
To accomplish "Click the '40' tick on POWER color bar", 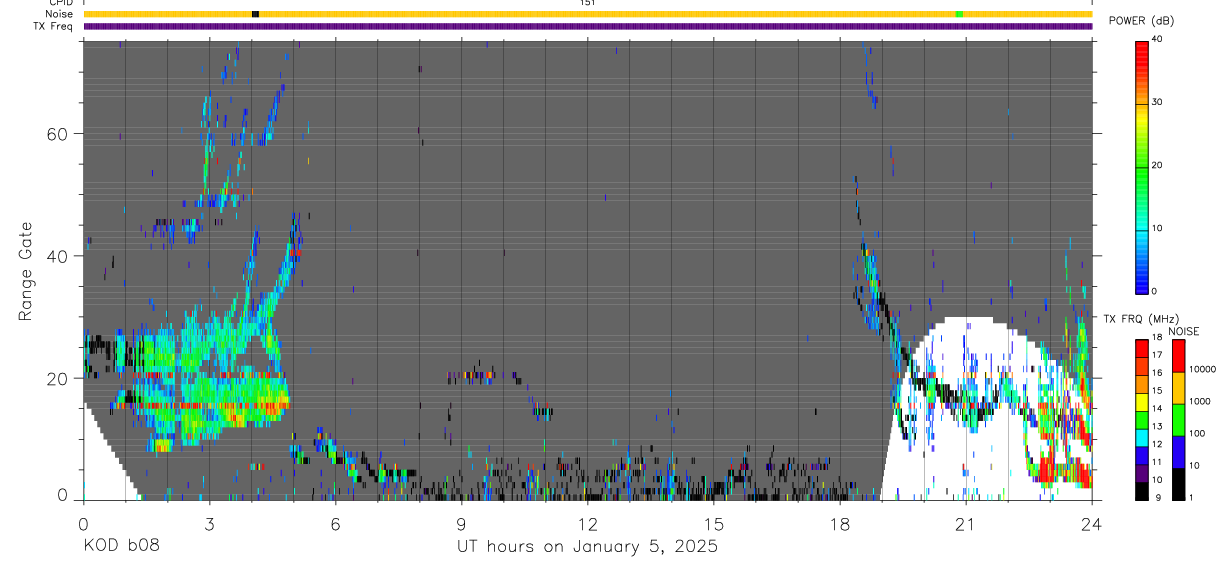I will (1158, 39).
